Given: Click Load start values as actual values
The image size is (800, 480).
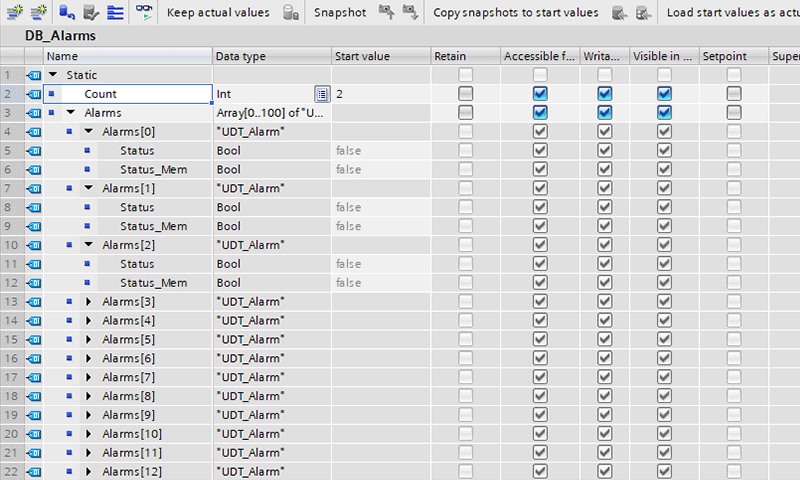Looking at the screenshot, I should click(733, 12).
